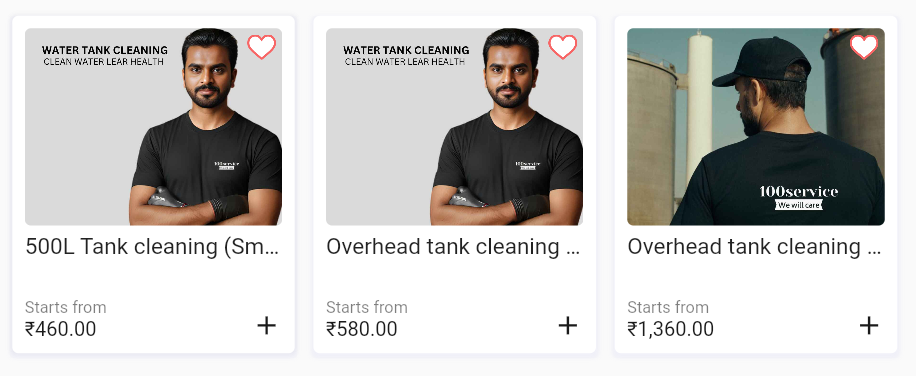Click the ₹460.00 price text

click(x=60, y=329)
